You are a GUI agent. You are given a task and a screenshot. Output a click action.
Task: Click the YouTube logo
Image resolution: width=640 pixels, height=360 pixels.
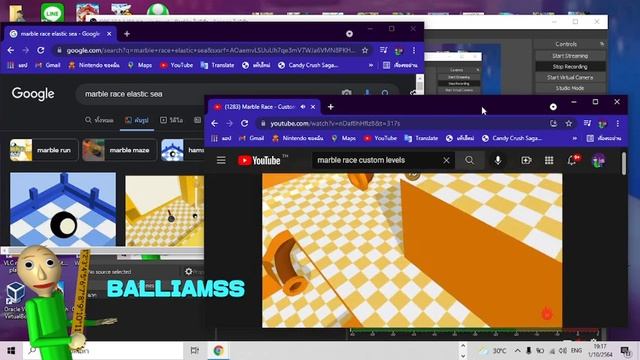click(x=260, y=160)
